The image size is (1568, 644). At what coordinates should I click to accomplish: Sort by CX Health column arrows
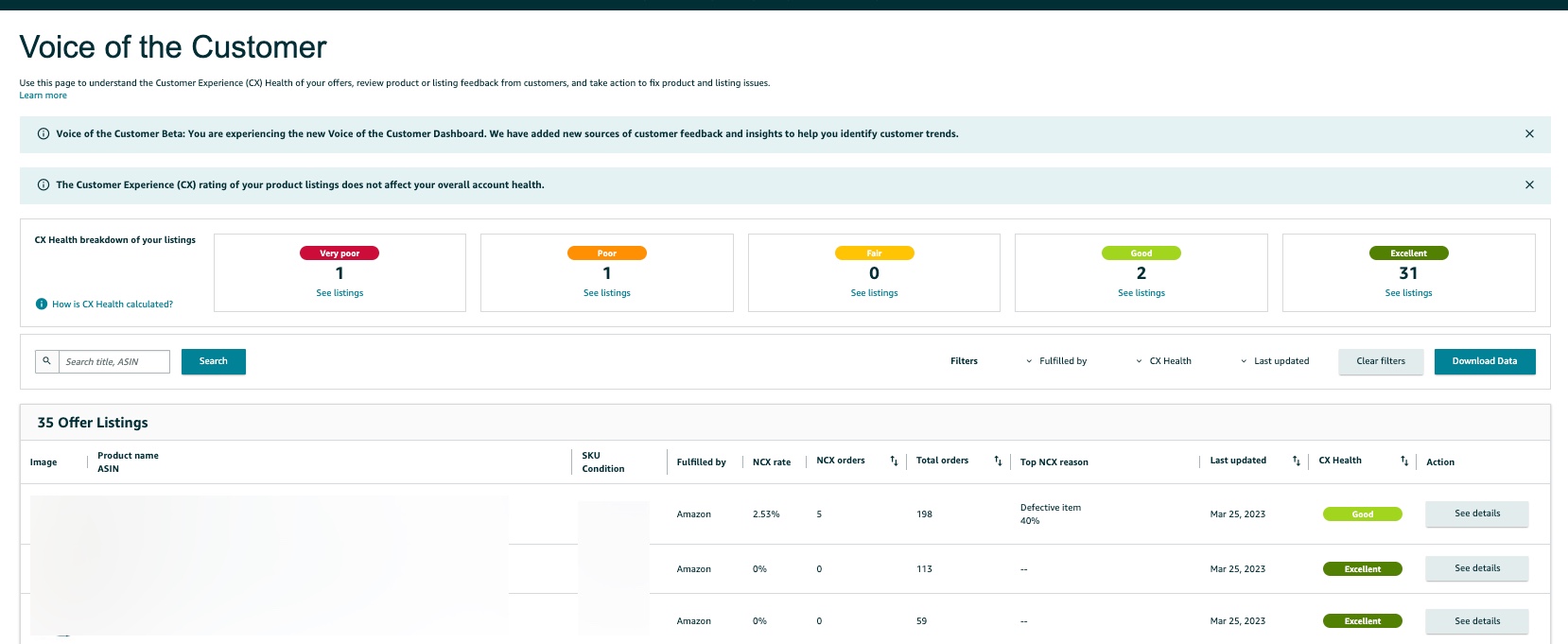click(1404, 461)
